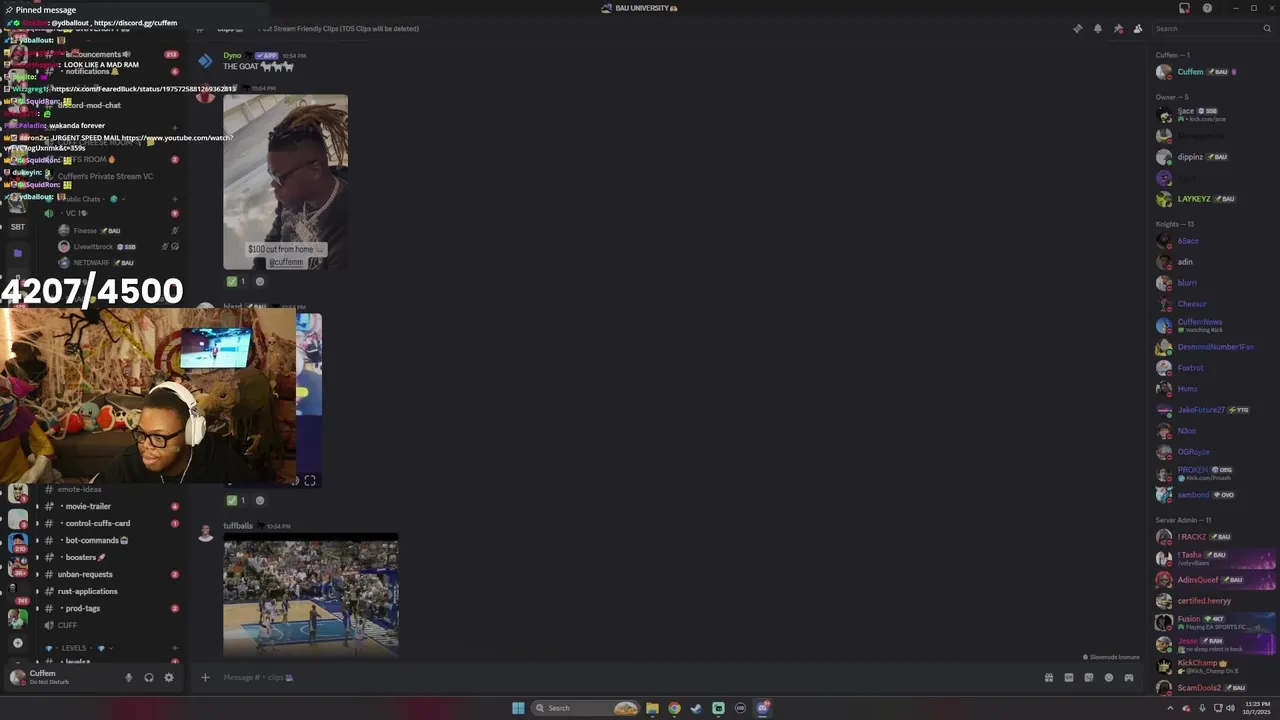Open Google Chrome from taskbar
Image resolution: width=1280 pixels, height=720 pixels.
pos(674,708)
